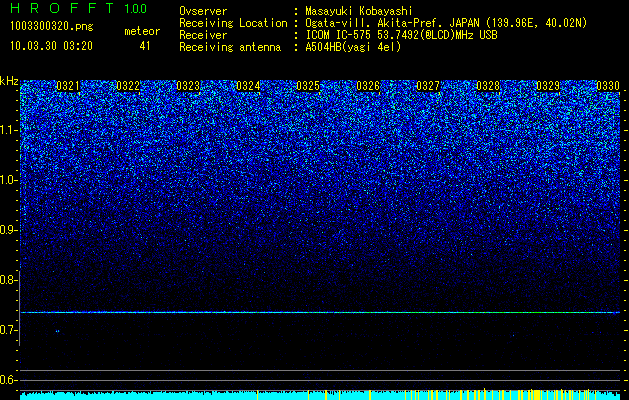Click the 1.1 kHz axis label
The image size is (629, 400).
point(9,130)
